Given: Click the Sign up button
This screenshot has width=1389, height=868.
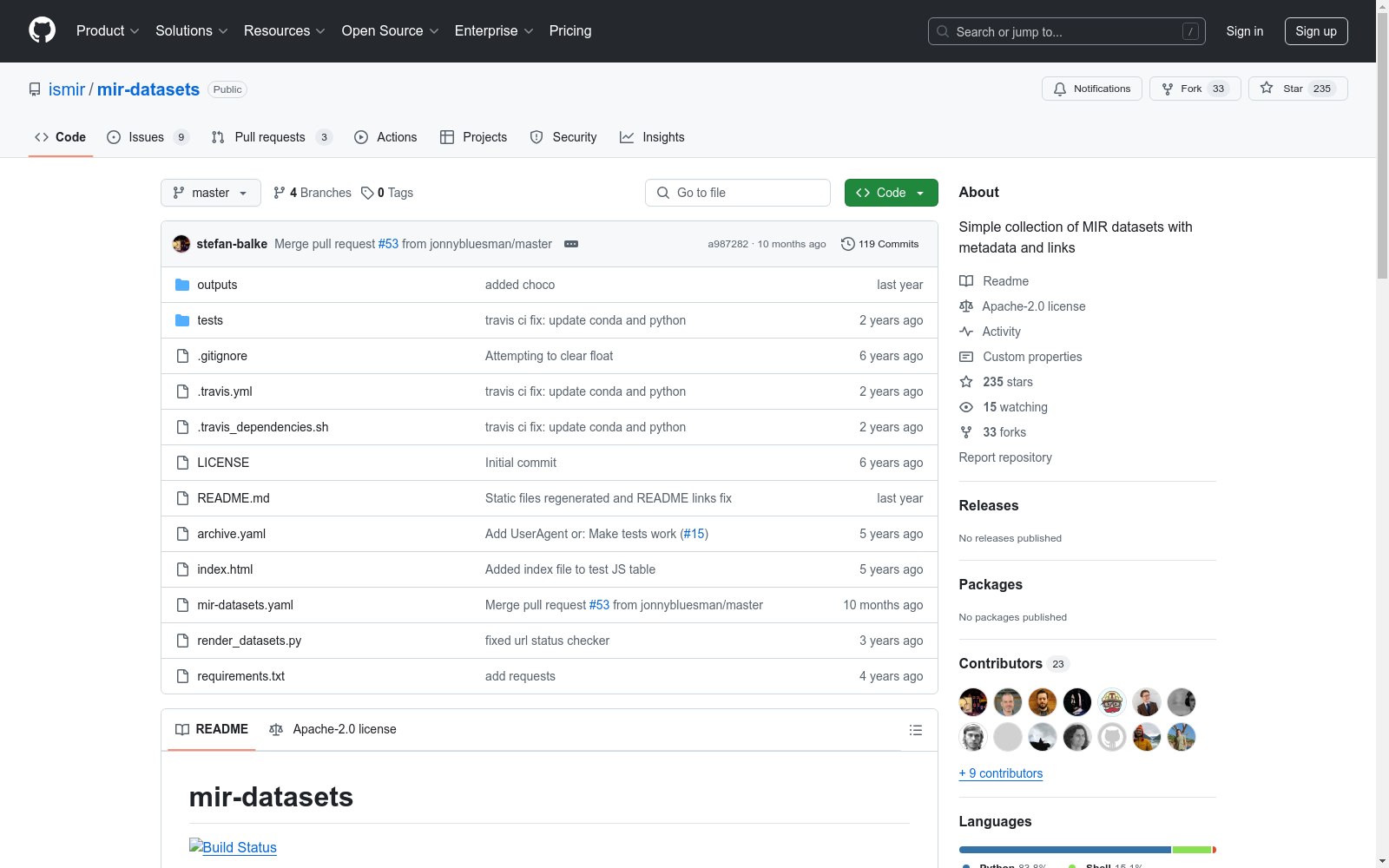Looking at the screenshot, I should tap(1316, 31).
